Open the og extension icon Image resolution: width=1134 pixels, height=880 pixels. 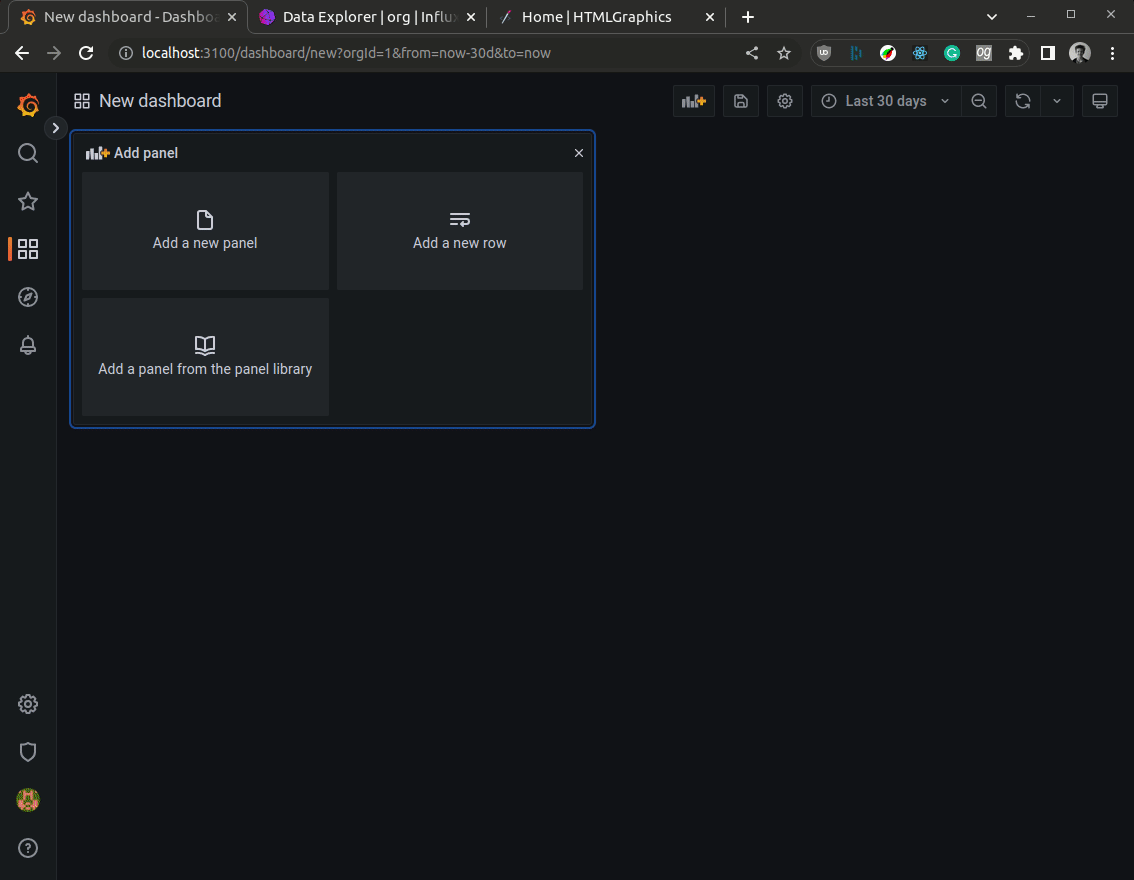click(x=984, y=53)
